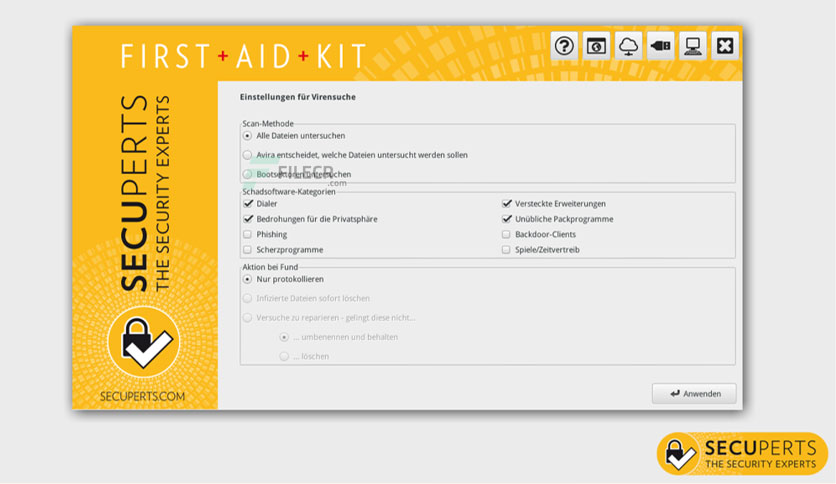Click the web browser window icon
Viewport: 836px width, 484px height.
[x=596, y=46]
